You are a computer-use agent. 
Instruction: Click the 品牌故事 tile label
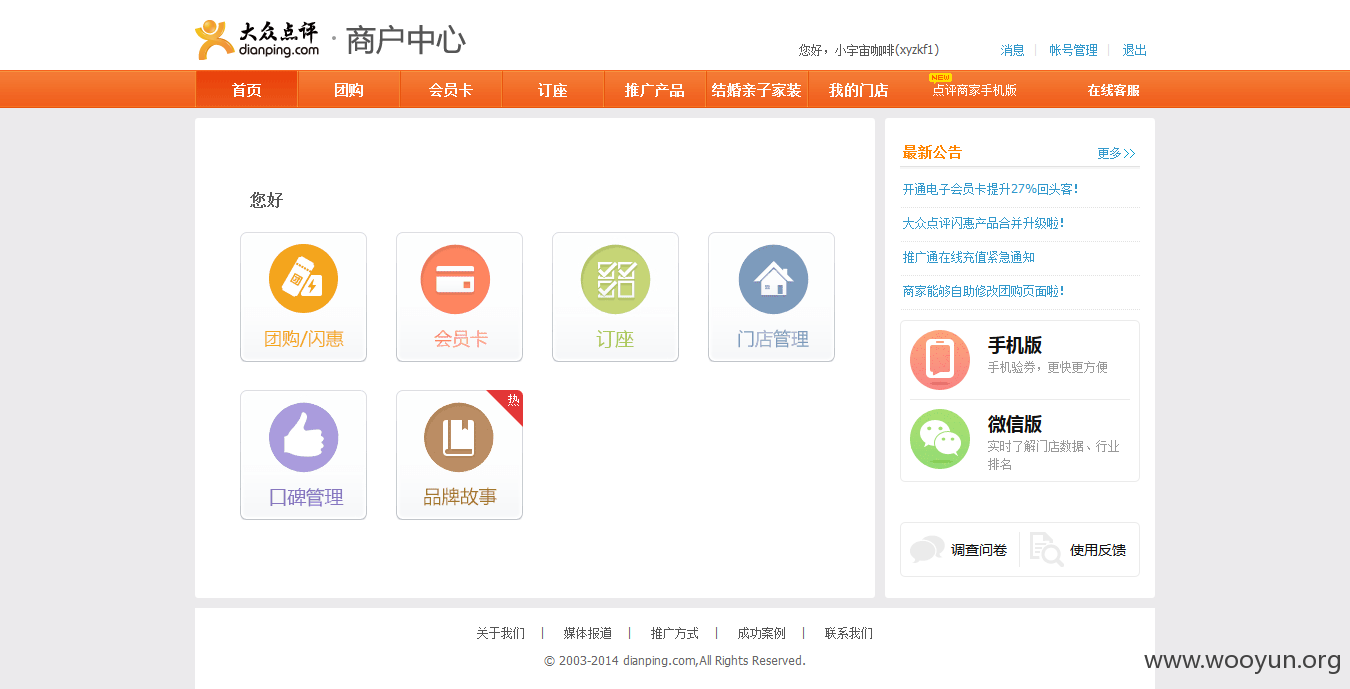(x=460, y=497)
